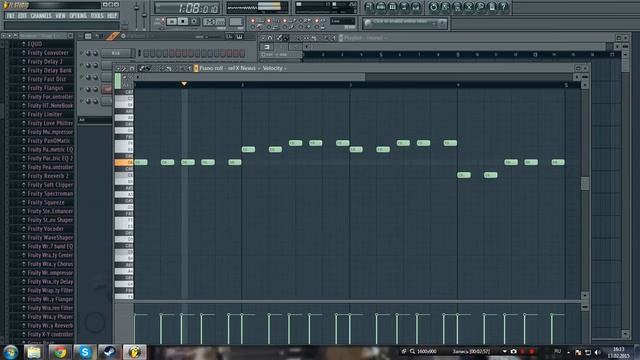Toggle the Kick channel mute LED
This screenshot has width=640, height=360.
pos(82,53)
